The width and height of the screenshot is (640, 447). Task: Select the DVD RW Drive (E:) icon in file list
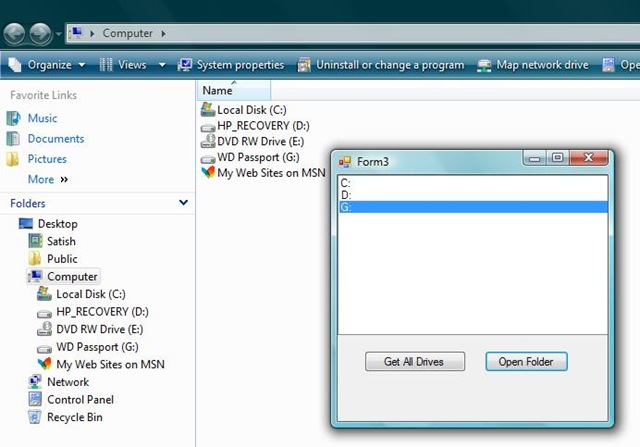point(208,141)
